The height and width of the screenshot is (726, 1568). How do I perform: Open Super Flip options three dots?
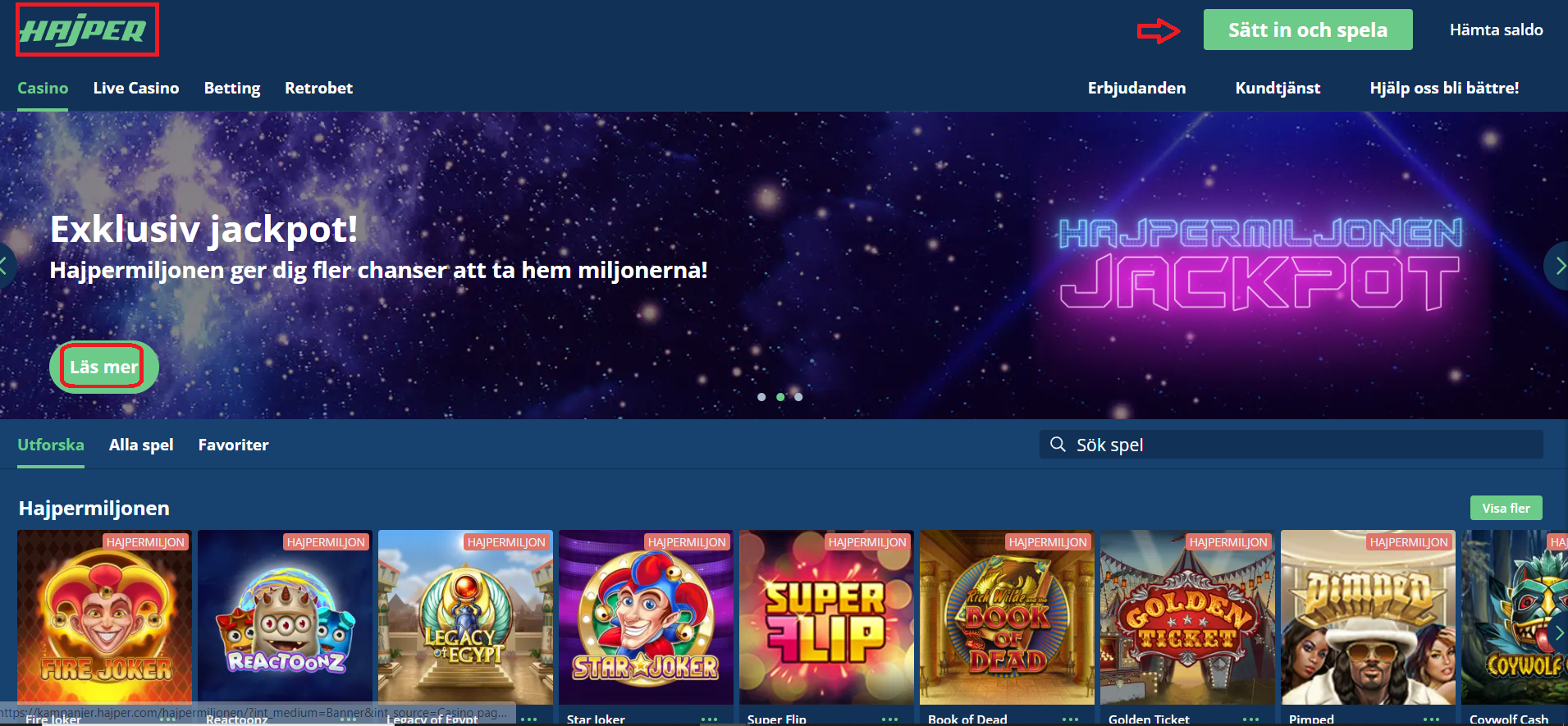point(889,719)
